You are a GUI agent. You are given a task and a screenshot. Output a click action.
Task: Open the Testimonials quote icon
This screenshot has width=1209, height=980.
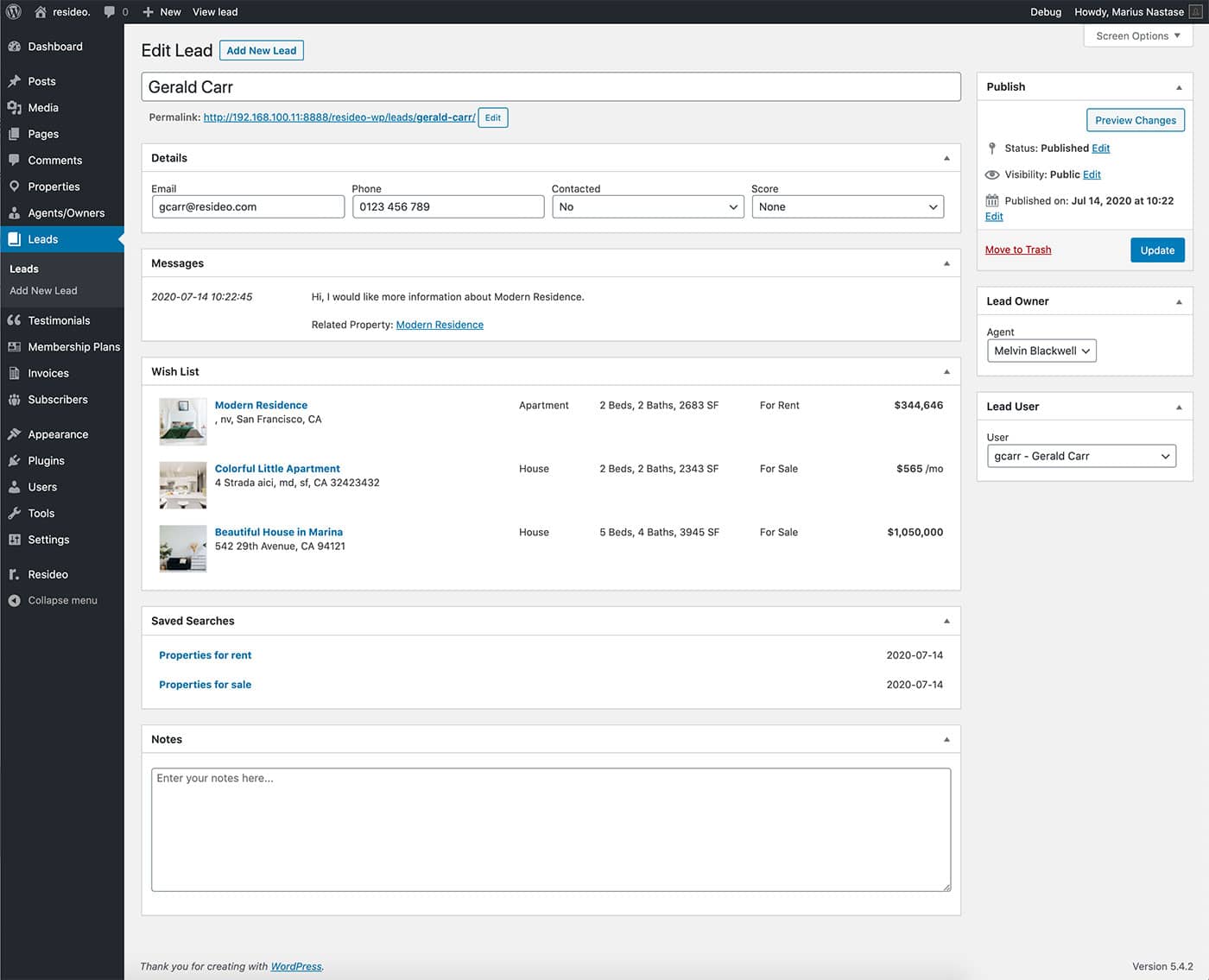click(15, 320)
